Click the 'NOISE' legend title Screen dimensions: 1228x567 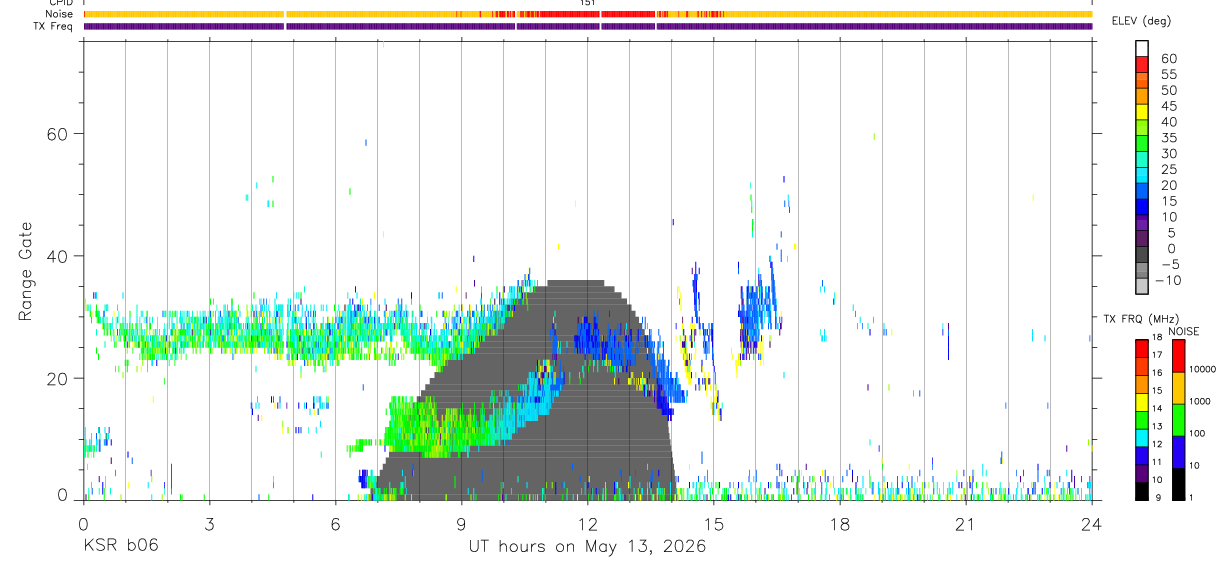coord(1183,331)
